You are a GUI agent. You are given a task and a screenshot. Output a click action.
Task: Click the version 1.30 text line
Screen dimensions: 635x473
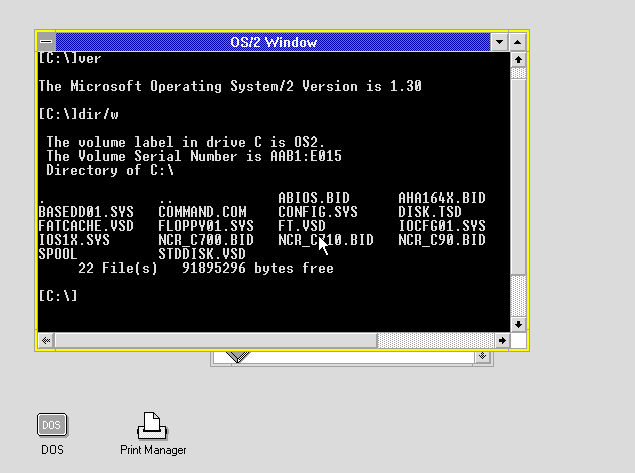click(x=230, y=86)
